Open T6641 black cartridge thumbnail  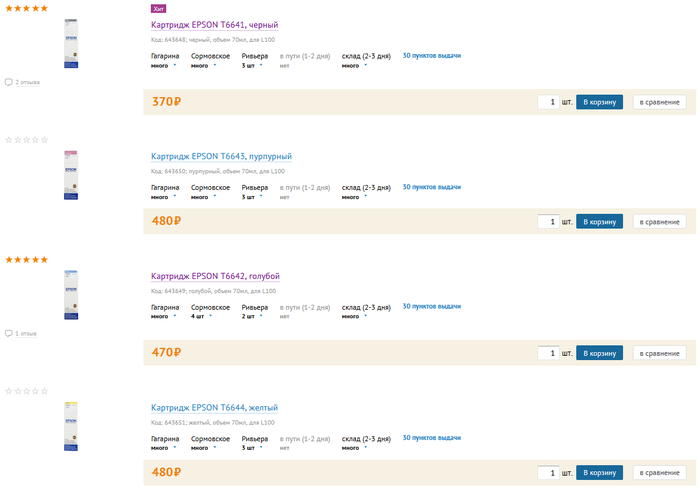pyautogui.click(x=71, y=43)
